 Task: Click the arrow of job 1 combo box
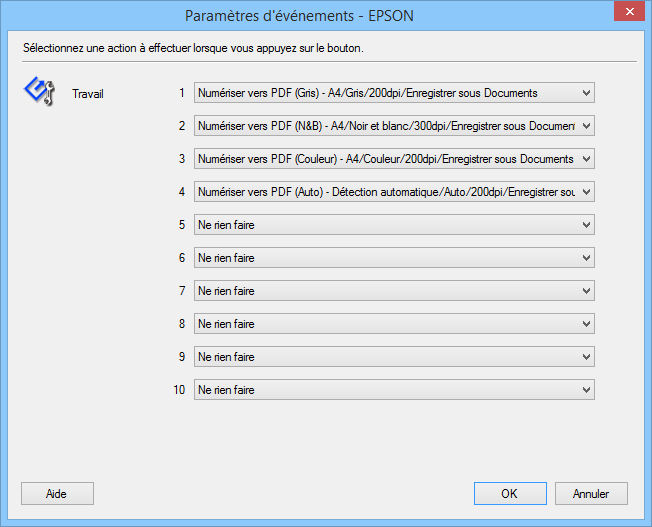click(586, 93)
